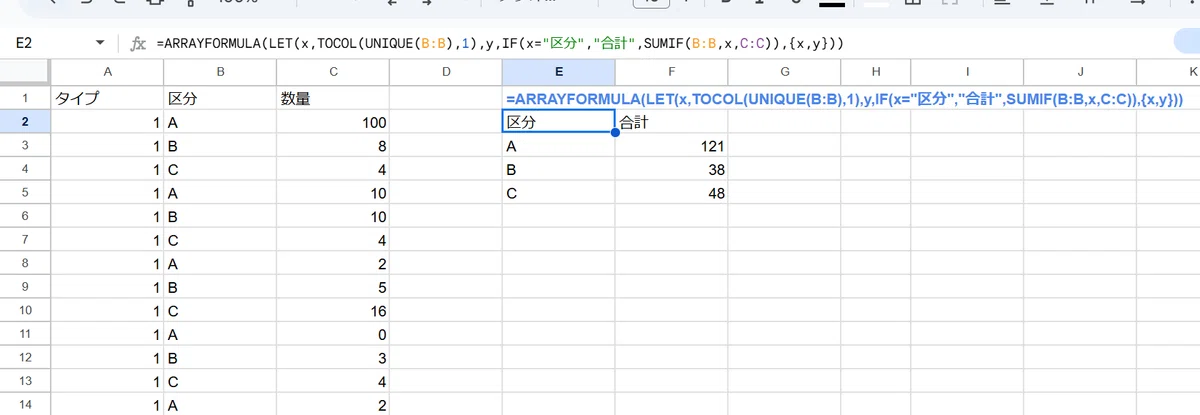
Task: Click cell A1 labeled タイプ
Action: [x=107, y=98]
